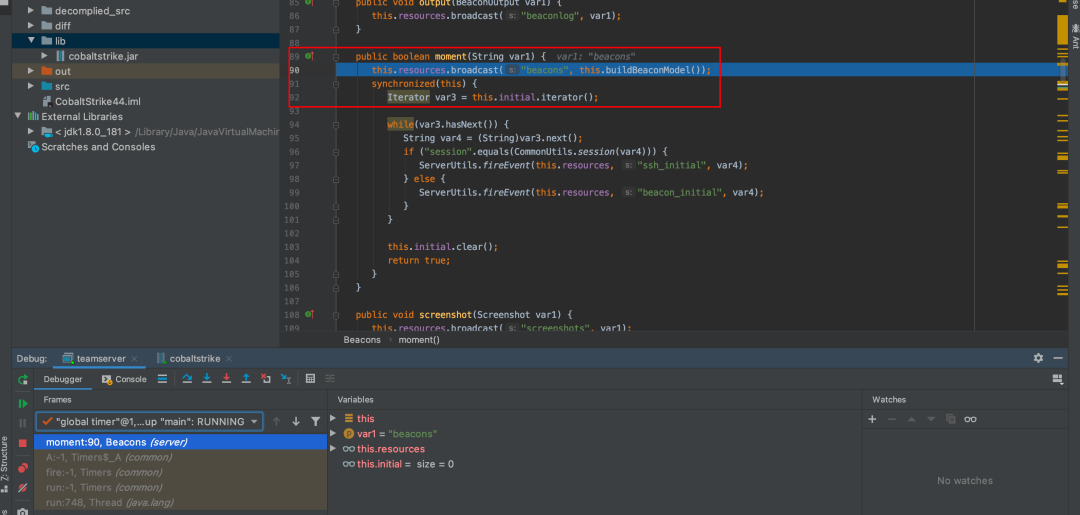Click override gutter icon at line 89
Viewport: 1080px width, 515px height.
[x=309, y=56]
